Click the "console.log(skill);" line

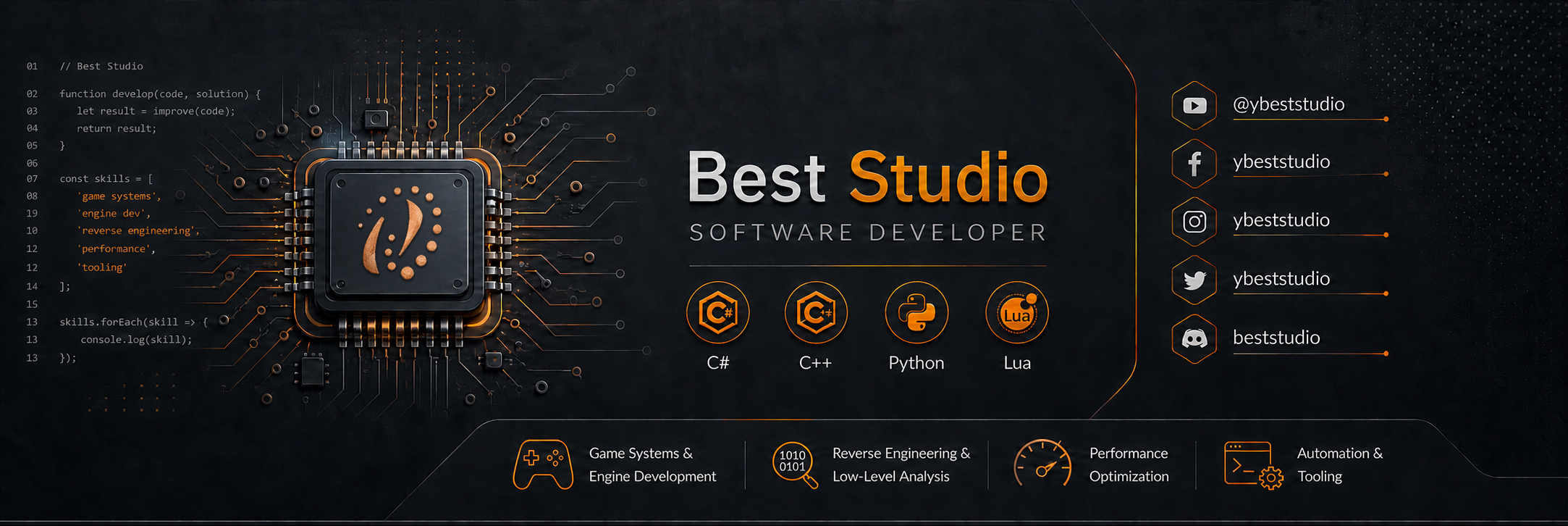coord(136,340)
